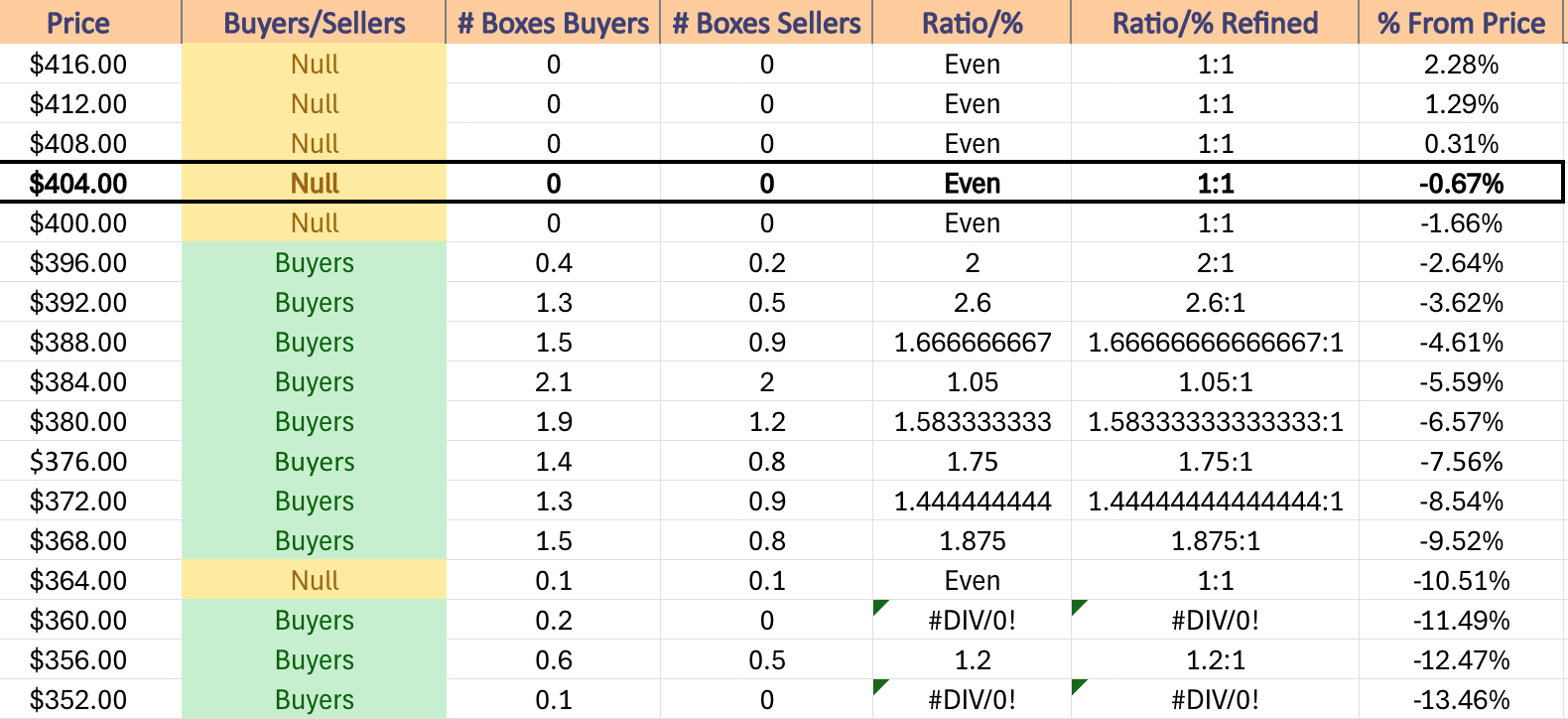This screenshot has height=719, width=1568.
Task: Select the 1.05 ratio cell
Action: (972, 382)
